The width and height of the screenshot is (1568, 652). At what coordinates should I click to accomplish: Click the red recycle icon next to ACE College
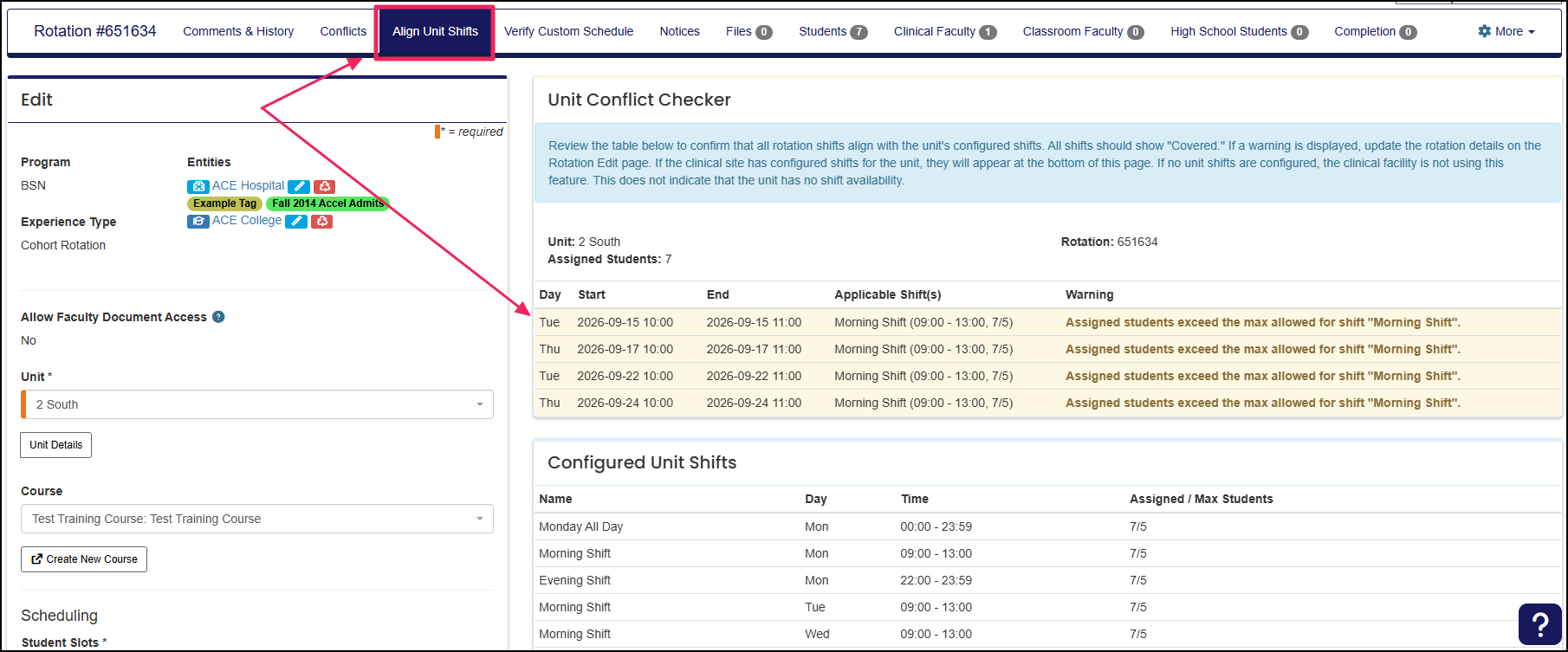[322, 221]
